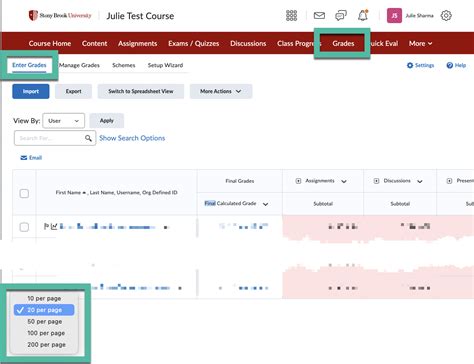This screenshot has width=474, height=364.
Task: Open Grades in the navbar
Action: click(x=343, y=43)
